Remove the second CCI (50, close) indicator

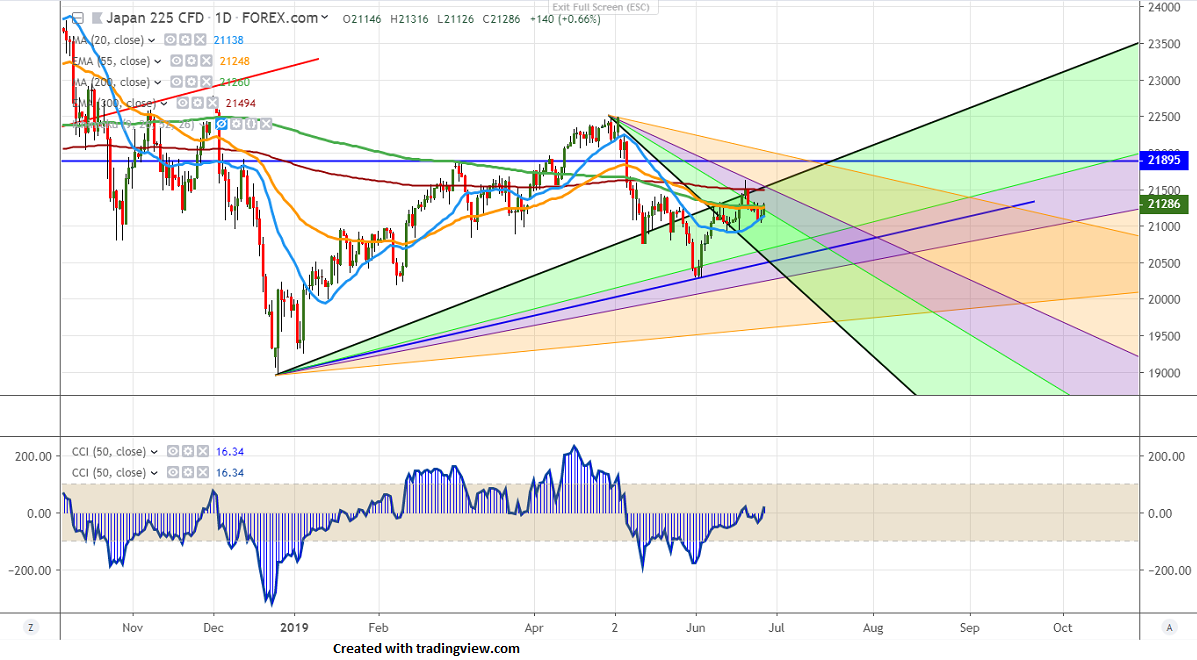click(202, 473)
